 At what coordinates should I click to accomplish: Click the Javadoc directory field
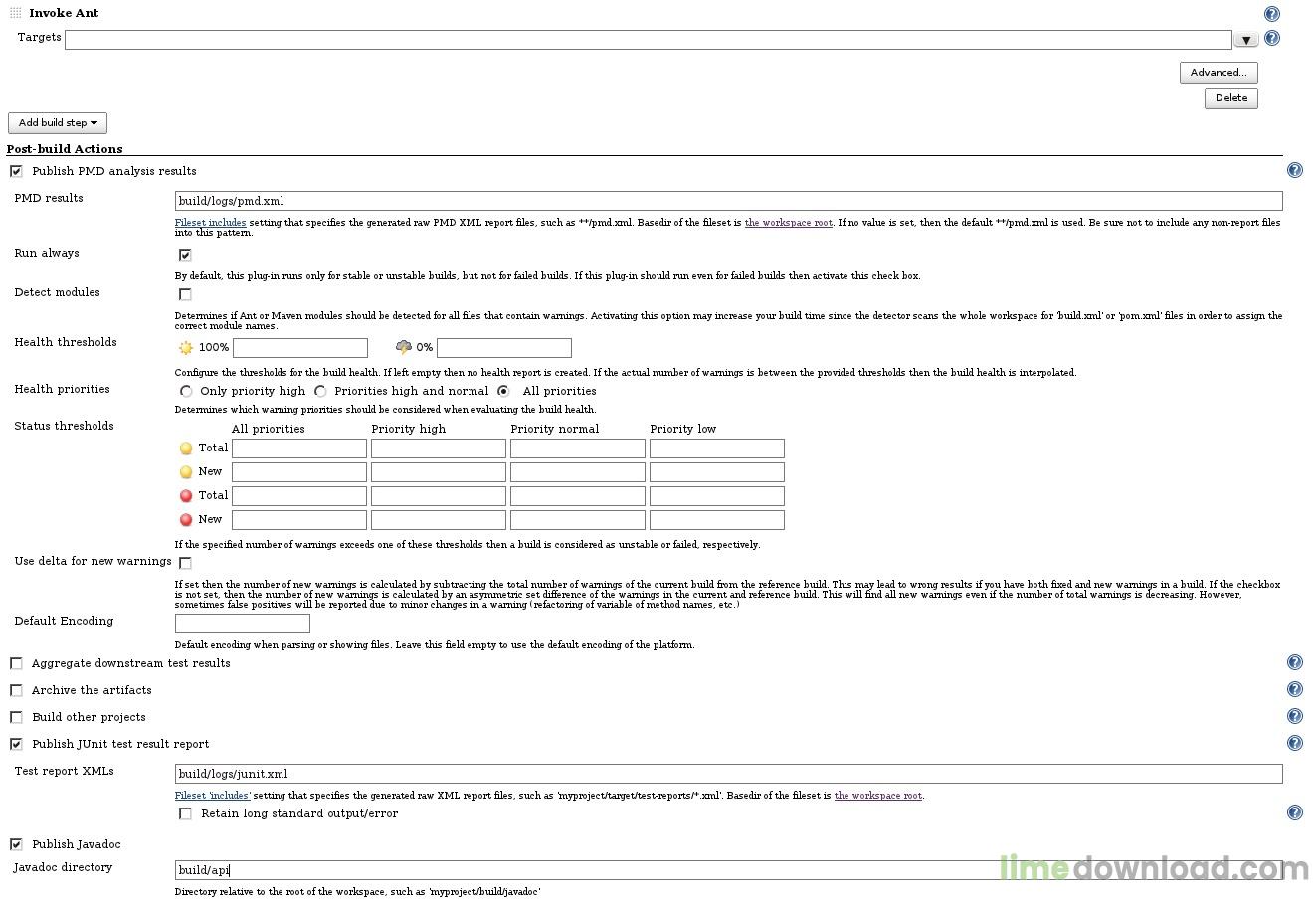click(x=729, y=870)
